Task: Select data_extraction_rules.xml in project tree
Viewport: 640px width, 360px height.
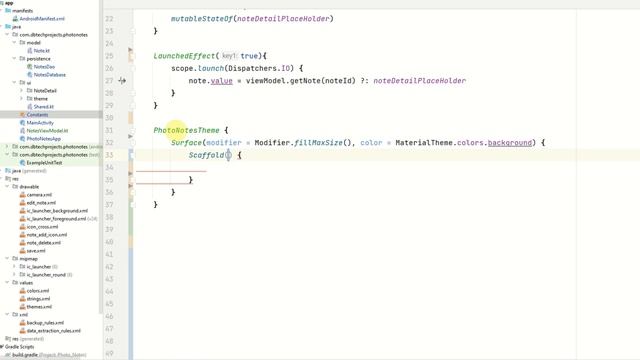Action: click(x=53, y=331)
